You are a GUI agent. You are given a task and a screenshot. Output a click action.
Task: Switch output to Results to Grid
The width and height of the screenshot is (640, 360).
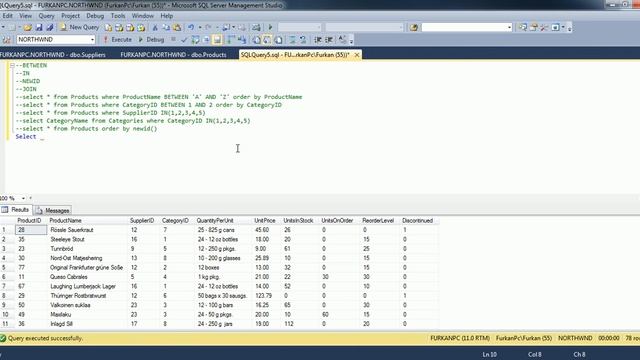267,40
